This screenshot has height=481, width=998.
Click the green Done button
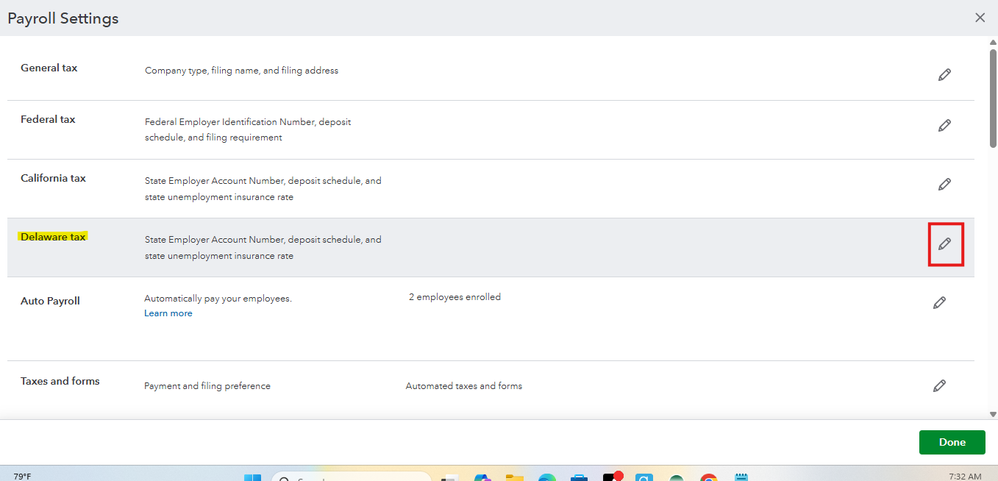tap(952, 442)
